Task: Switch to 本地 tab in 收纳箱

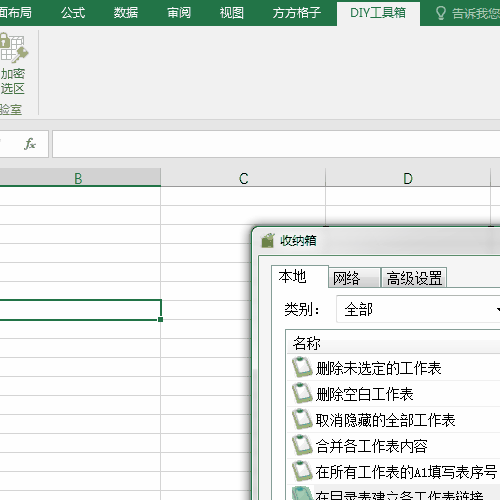Action: point(300,277)
